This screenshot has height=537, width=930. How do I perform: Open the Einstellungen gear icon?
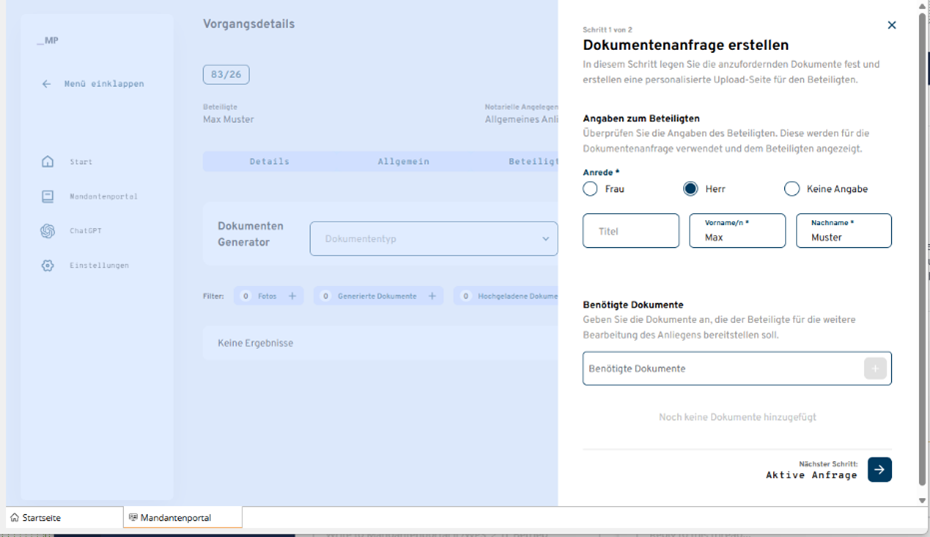(47, 265)
